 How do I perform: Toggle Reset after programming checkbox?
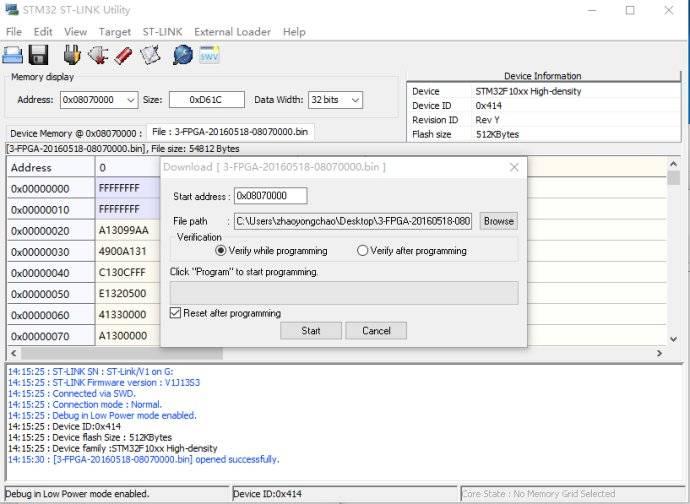175,313
